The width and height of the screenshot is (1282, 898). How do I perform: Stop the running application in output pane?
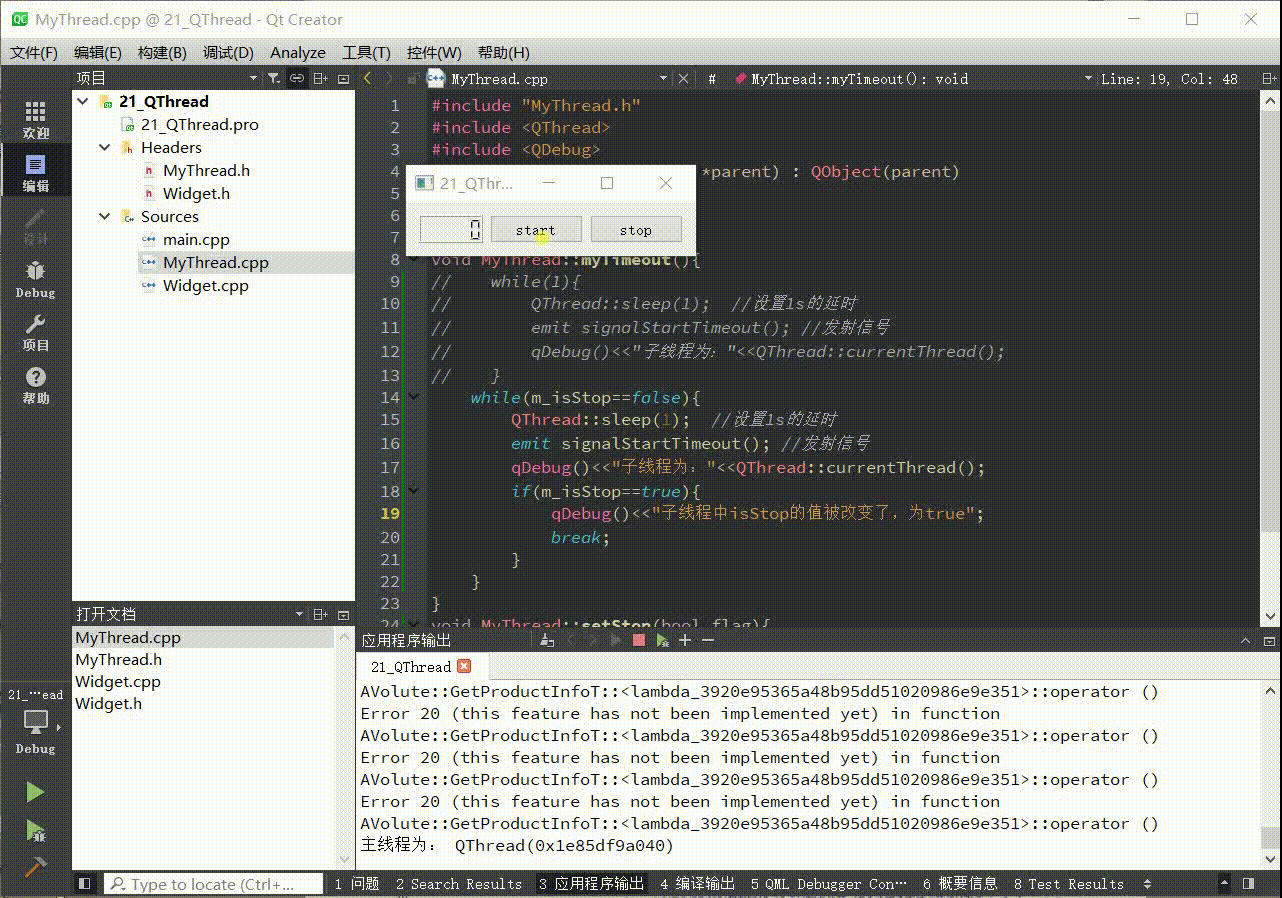pyautogui.click(x=638, y=640)
